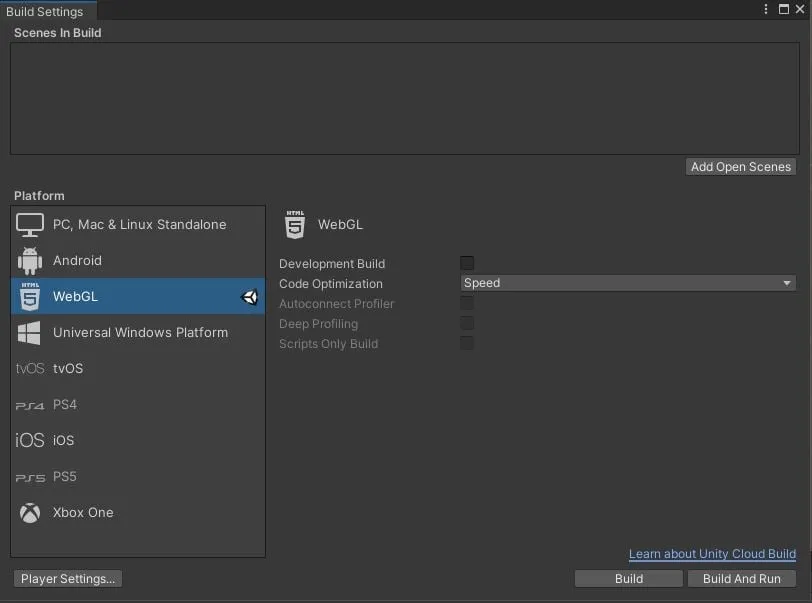Click the Xbox One logo icon
This screenshot has width=812, height=603.
click(x=30, y=513)
